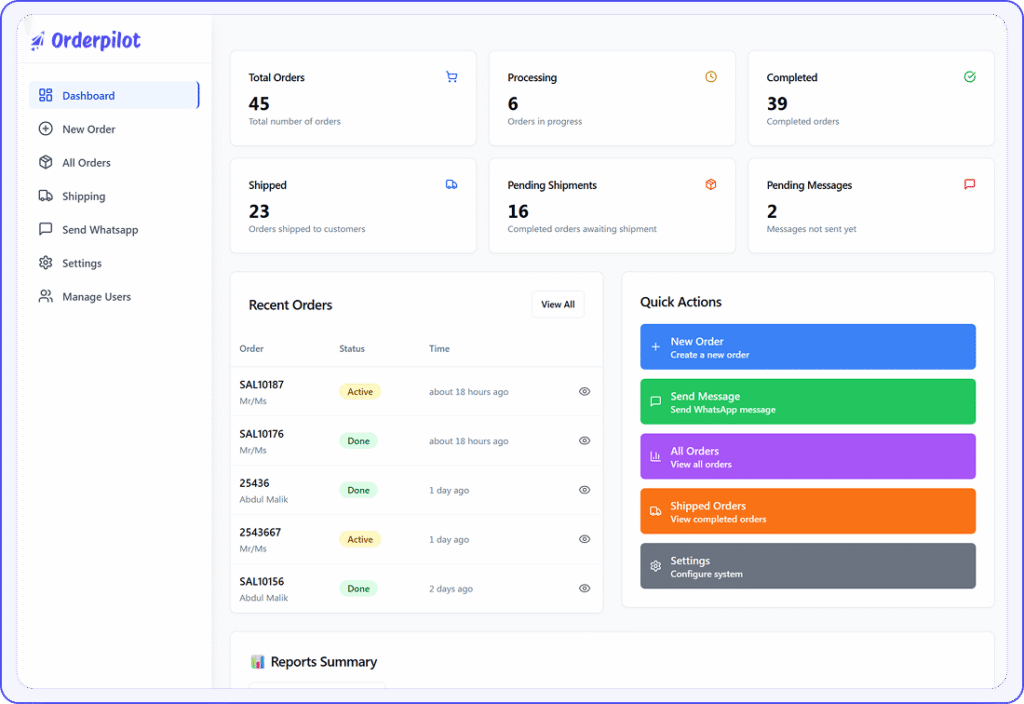Click the bar chart icon beside Reports Summary
The height and width of the screenshot is (704, 1024).
coord(258,662)
